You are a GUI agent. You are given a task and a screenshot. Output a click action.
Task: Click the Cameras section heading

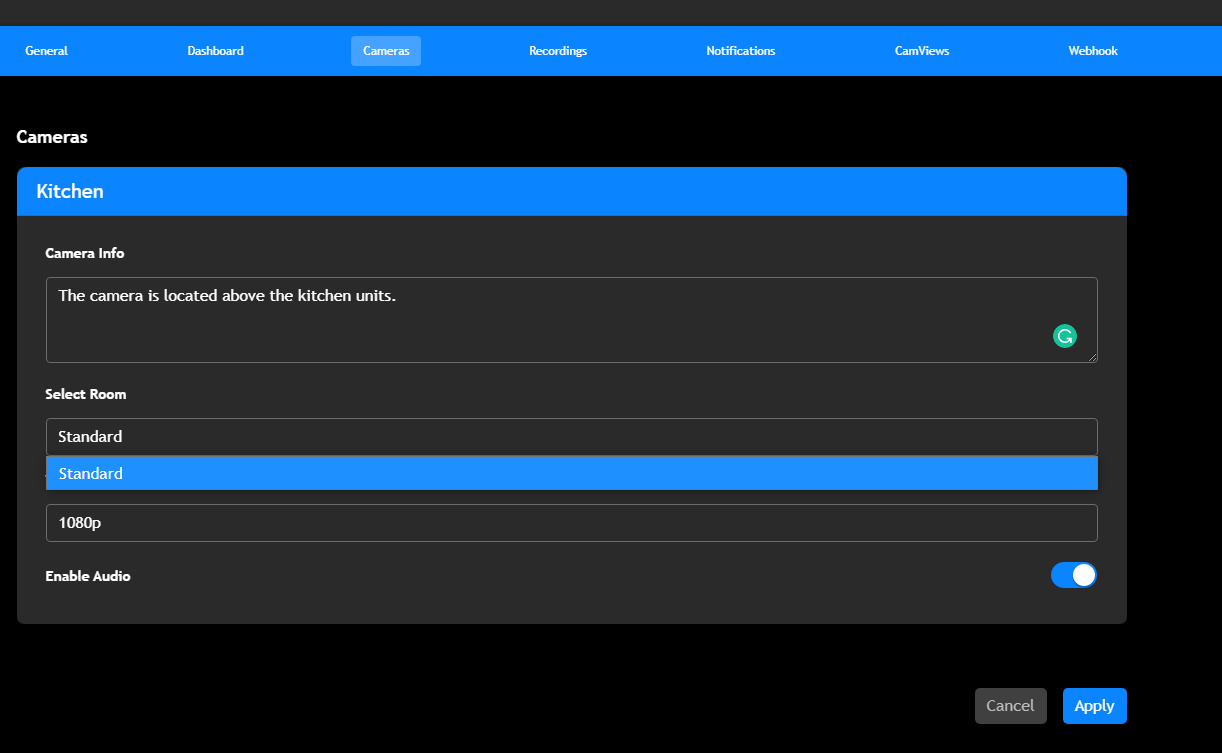click(52, 137)
